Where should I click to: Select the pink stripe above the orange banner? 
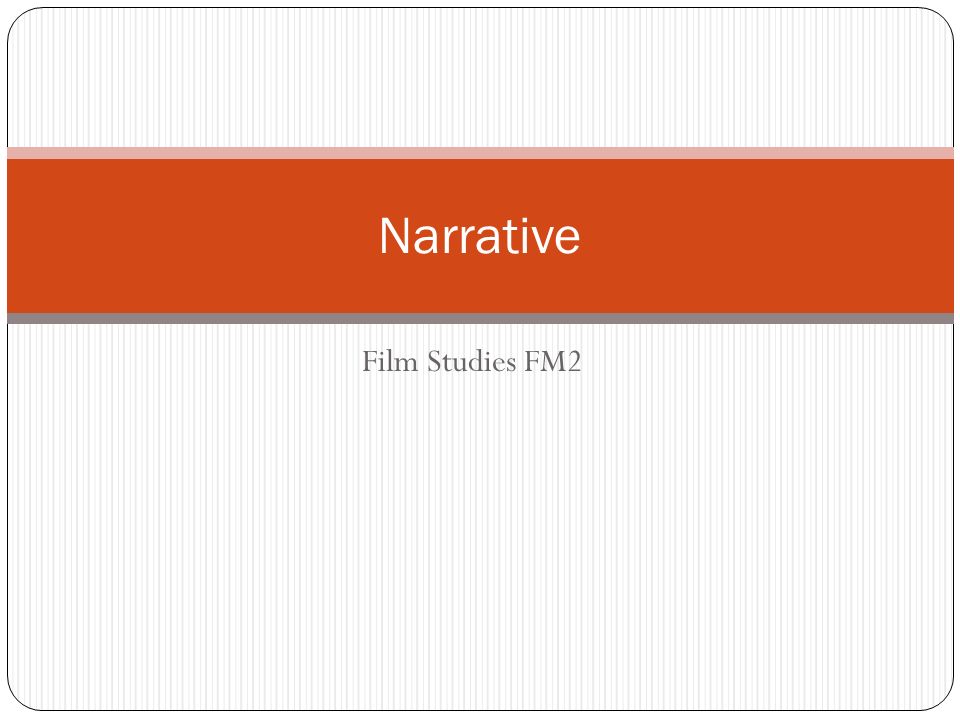[480, 153]
